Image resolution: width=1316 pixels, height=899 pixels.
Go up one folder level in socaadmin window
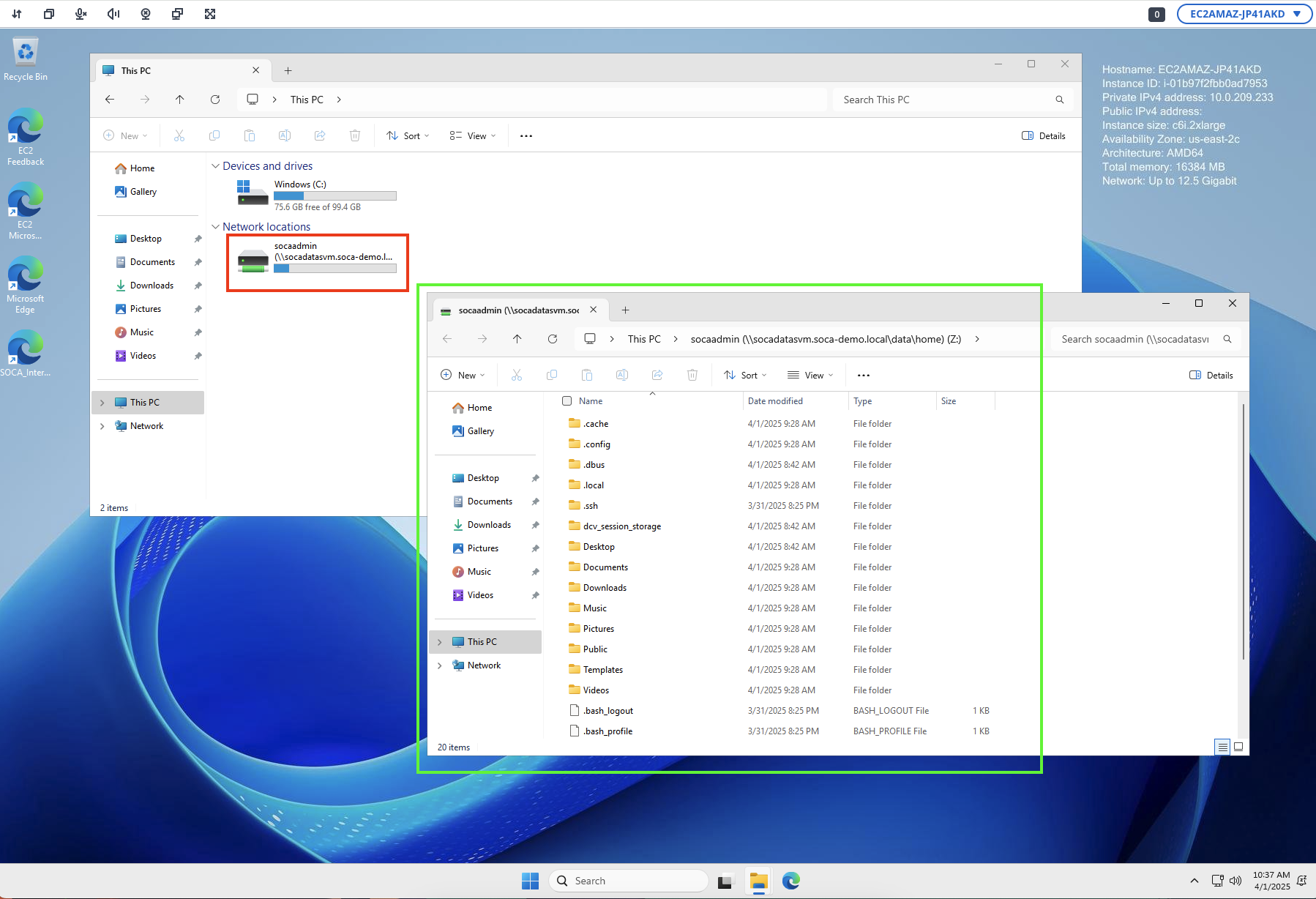[517, 339]
